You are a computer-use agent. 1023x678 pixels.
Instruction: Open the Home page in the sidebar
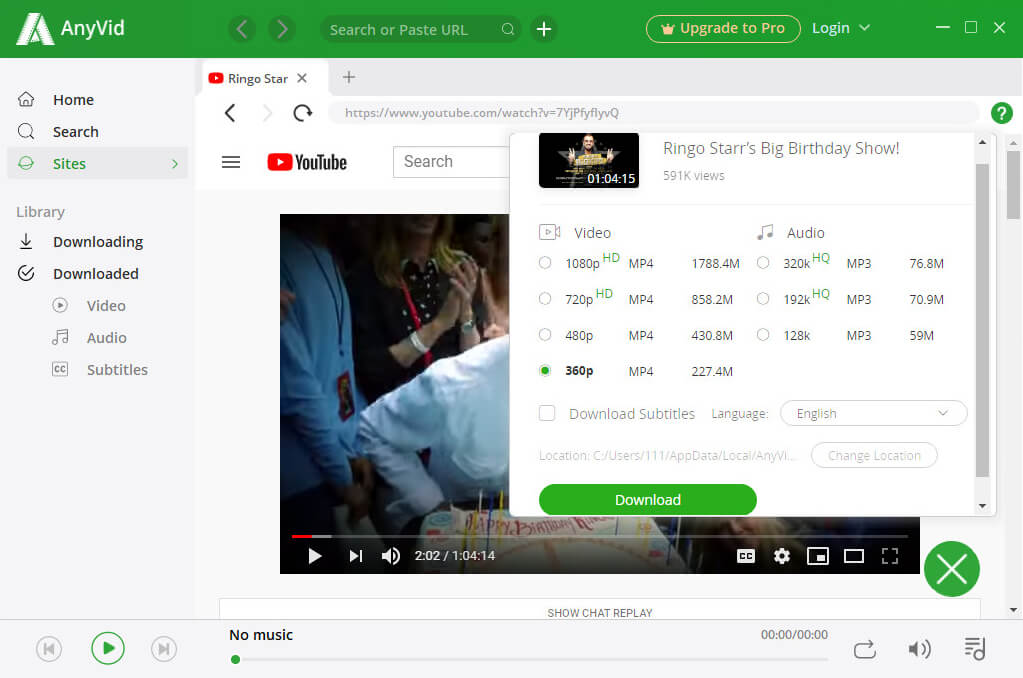[73, 100]
